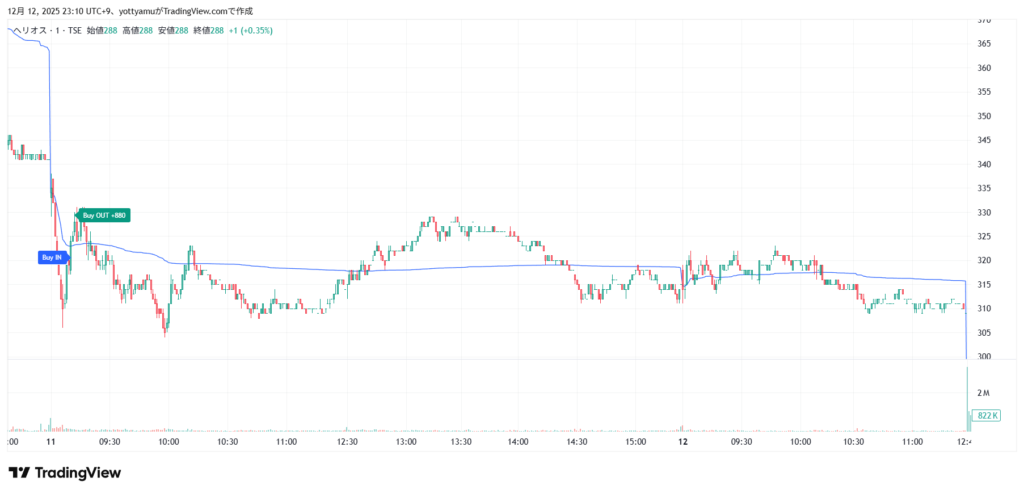
Task: Click the 365 level on price scale
Action: [x=984, y=44]
